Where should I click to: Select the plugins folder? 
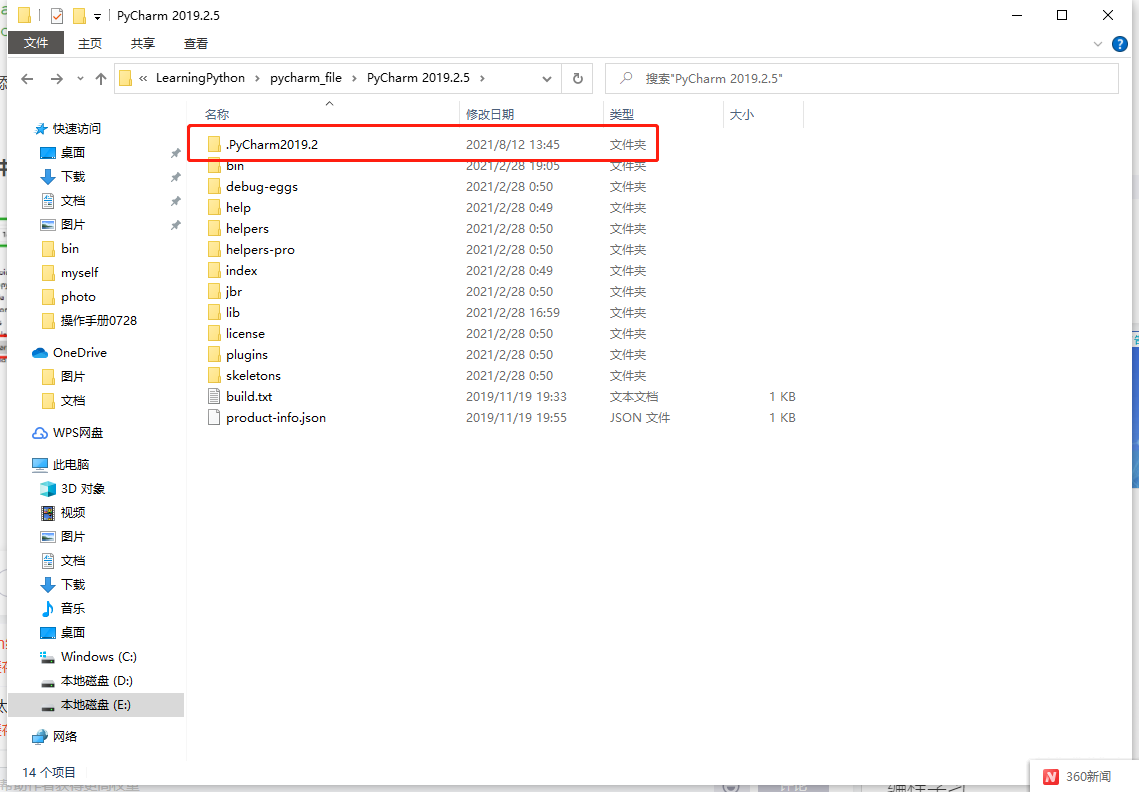[x=246, y=355]
